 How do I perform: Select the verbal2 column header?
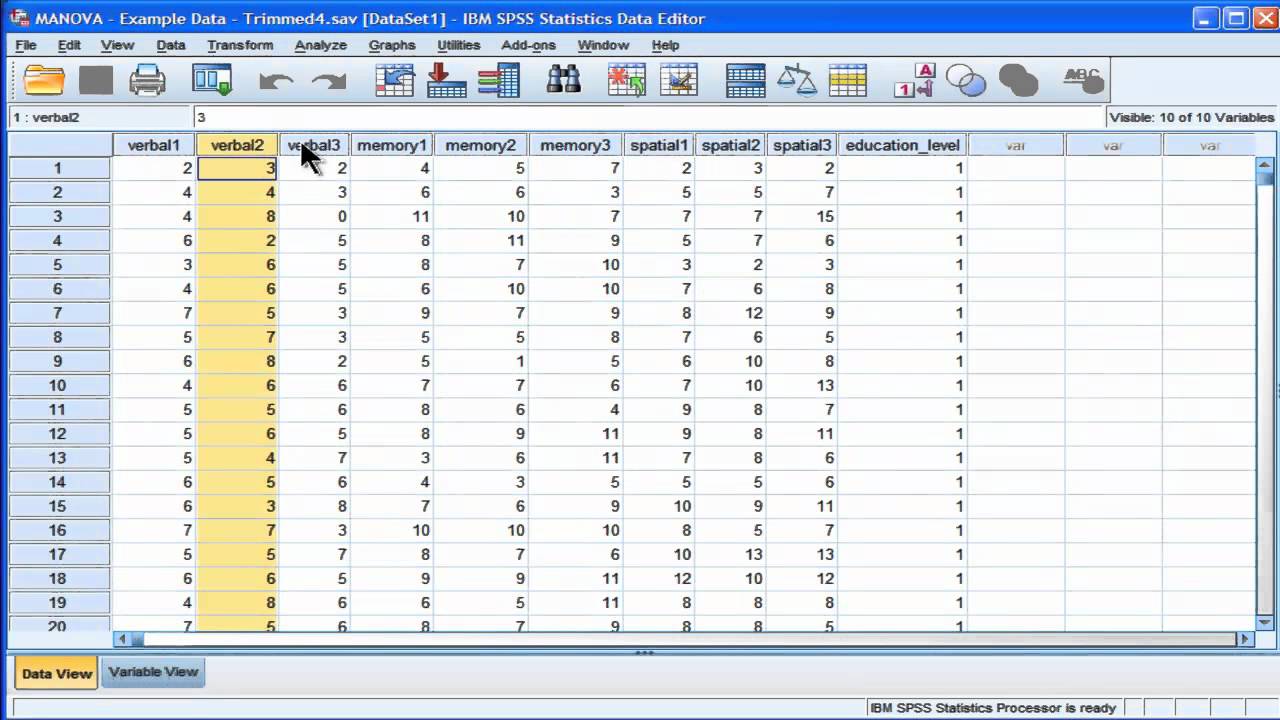point(237,145)
